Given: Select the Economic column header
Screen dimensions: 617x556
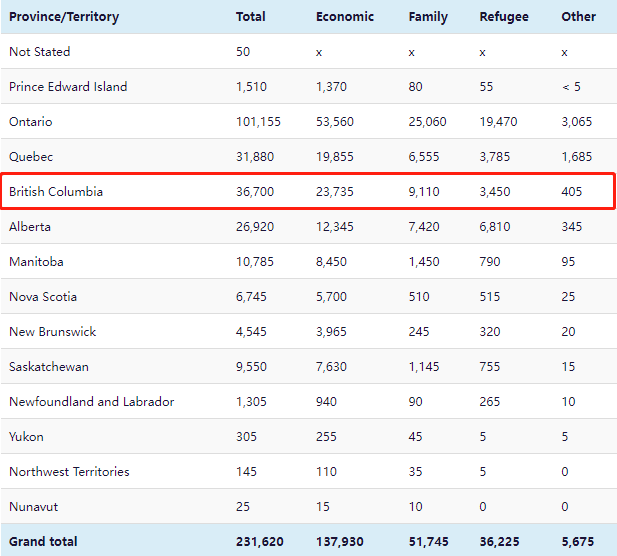Looking at the screenshot, I should pos(345,16).
